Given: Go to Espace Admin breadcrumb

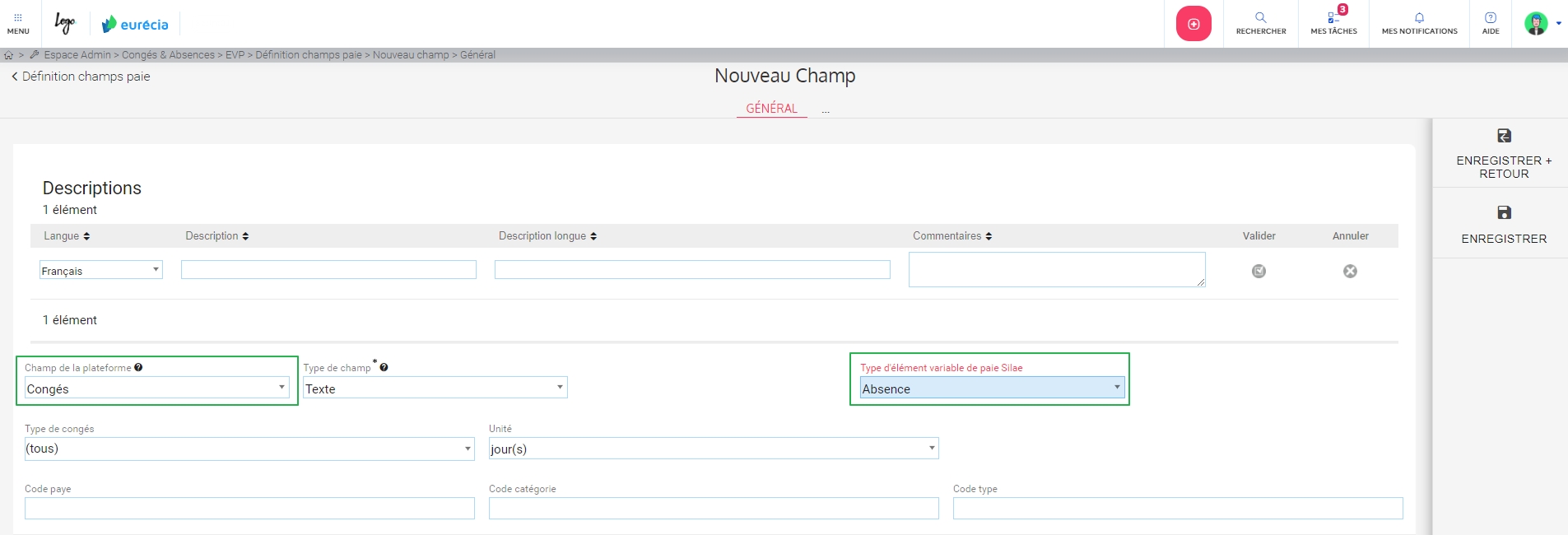Looking at the screenshot, I should click(x=77, y=55).
